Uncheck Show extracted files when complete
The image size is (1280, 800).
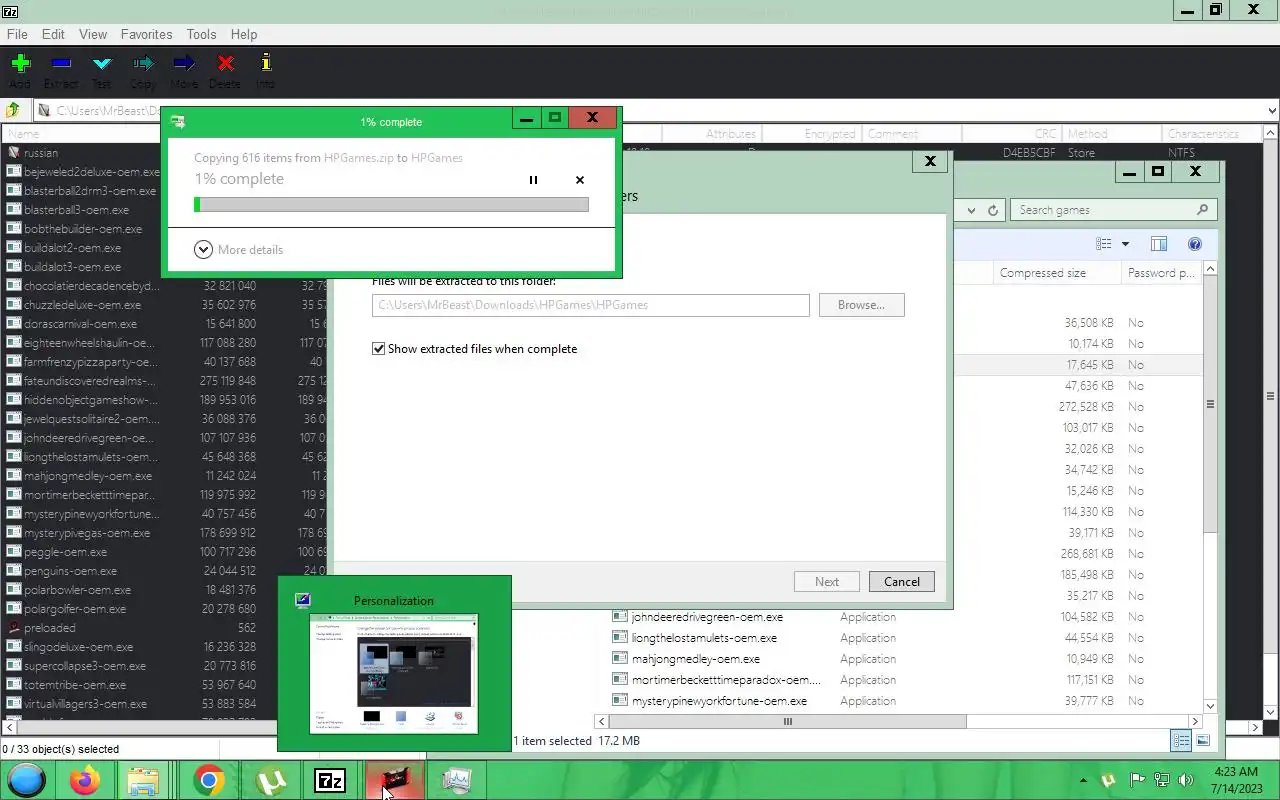point(379,349)
